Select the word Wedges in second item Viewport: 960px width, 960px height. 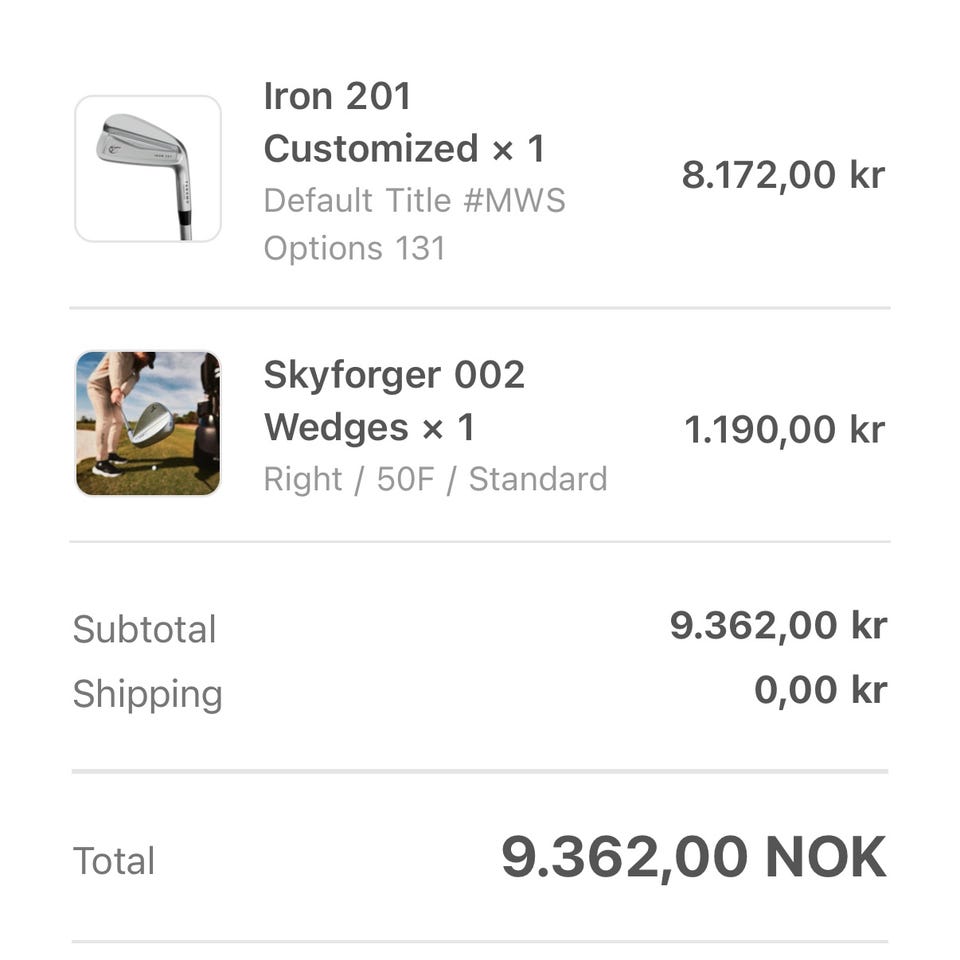pyautogui.click(x=336, y=428)
